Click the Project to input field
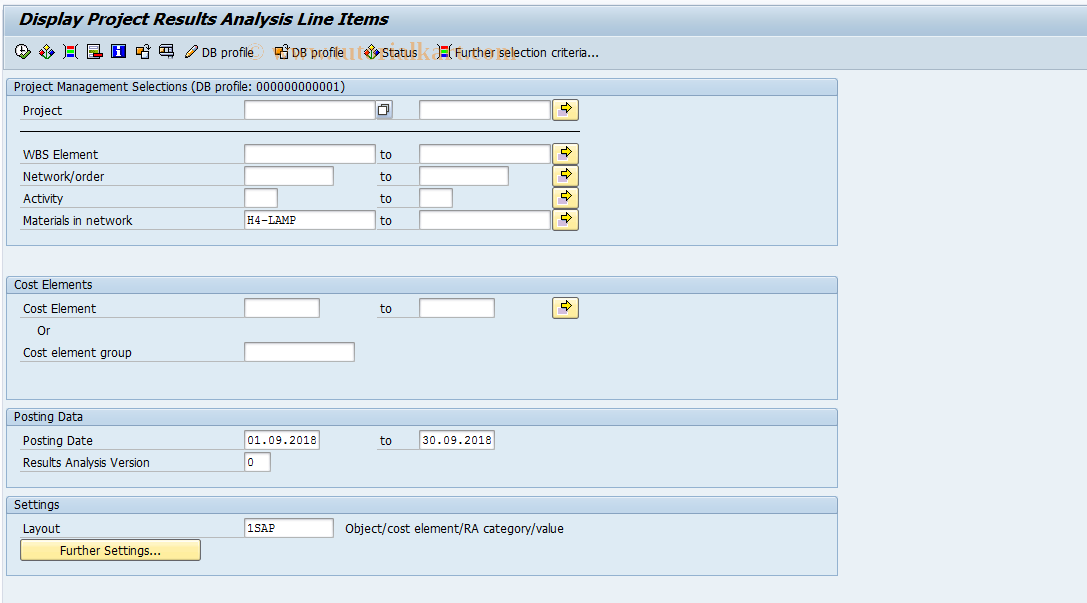1087x603 pixels. tap(485, 110)
